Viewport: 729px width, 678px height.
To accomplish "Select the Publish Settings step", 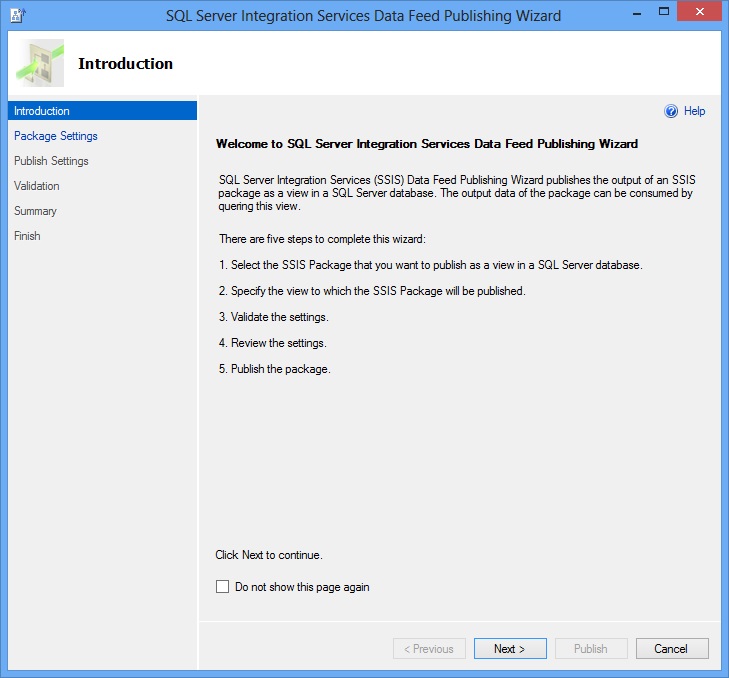I will [51, 161].
